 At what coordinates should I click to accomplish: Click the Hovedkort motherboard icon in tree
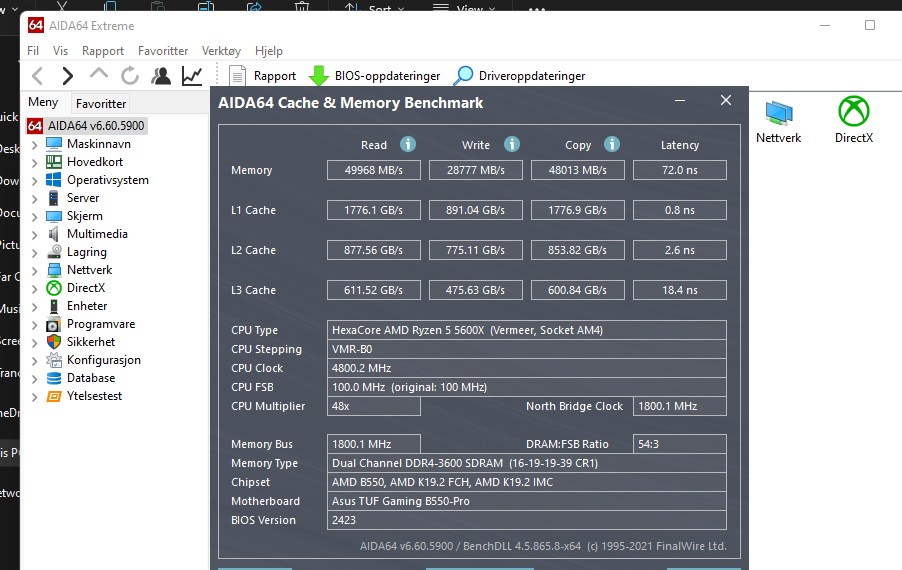[x=53, y=162]
